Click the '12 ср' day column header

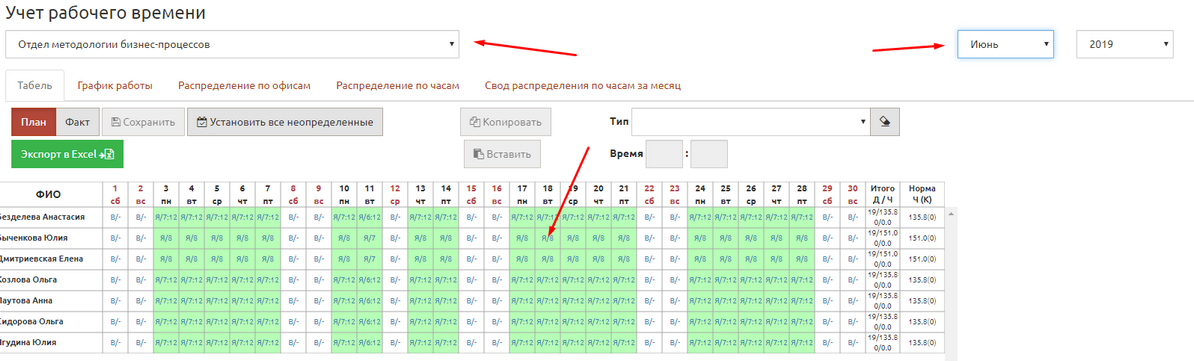click(395, 193)
